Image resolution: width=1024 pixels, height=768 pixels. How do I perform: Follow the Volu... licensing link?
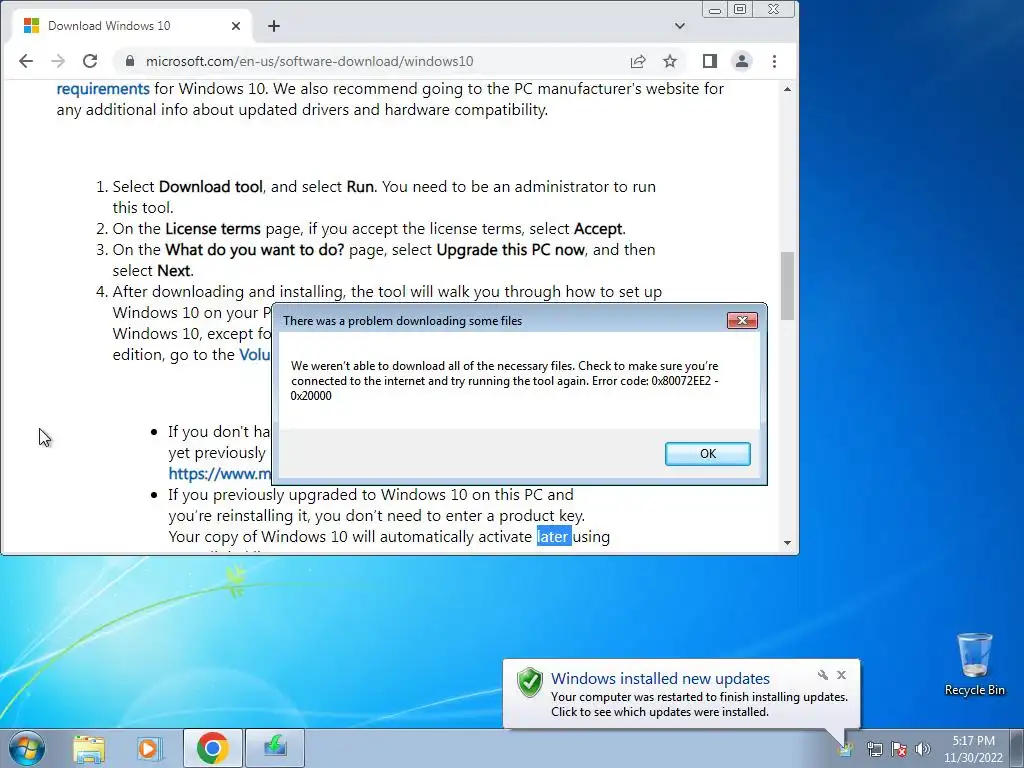click(255, 355)
